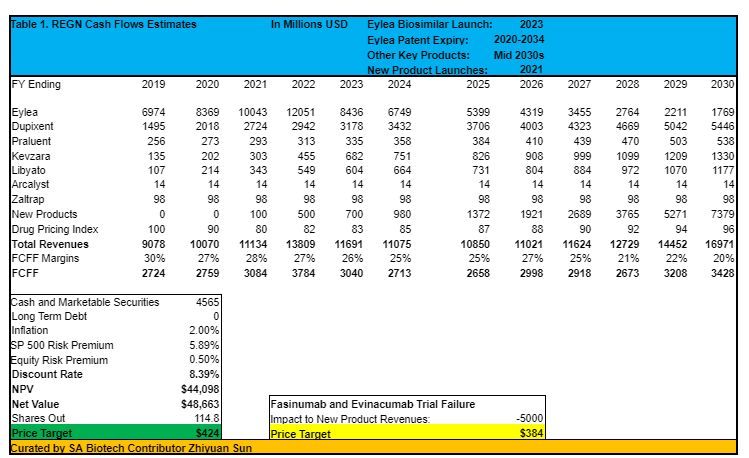Select the 'FCFF Margins' row label
749x458 pixels.
coord(45,258)
